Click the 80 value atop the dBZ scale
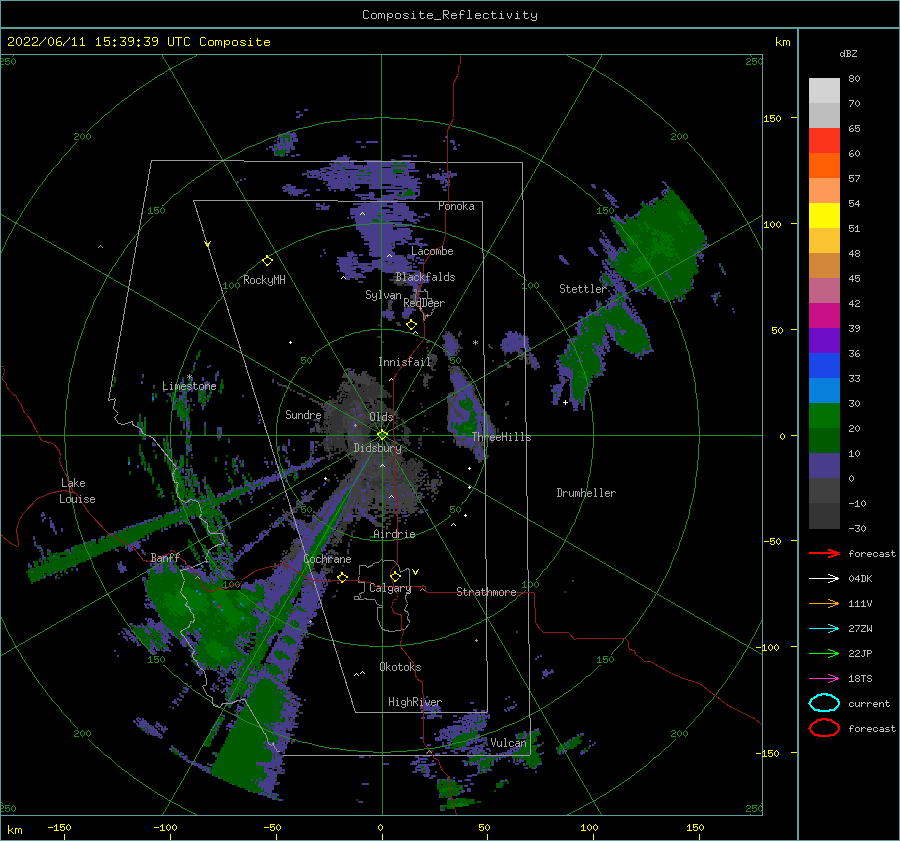Image resolution: width=900 pixels, height=841 pixels. pos(854,79)
